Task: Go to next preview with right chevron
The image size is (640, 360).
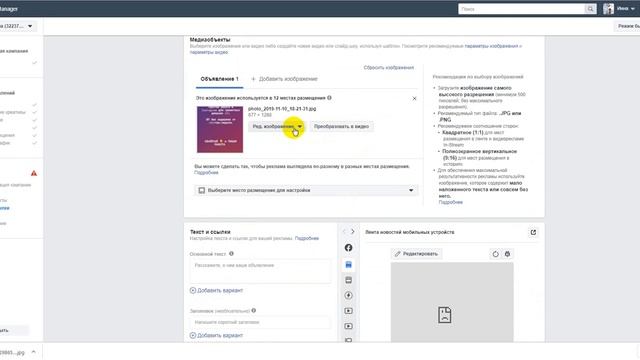Action: point(353,232)
